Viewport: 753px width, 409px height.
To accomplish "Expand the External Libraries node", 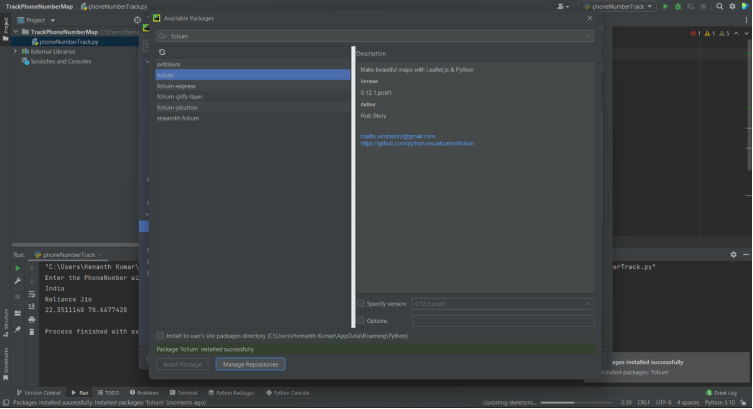I will (x=15, y=51).
